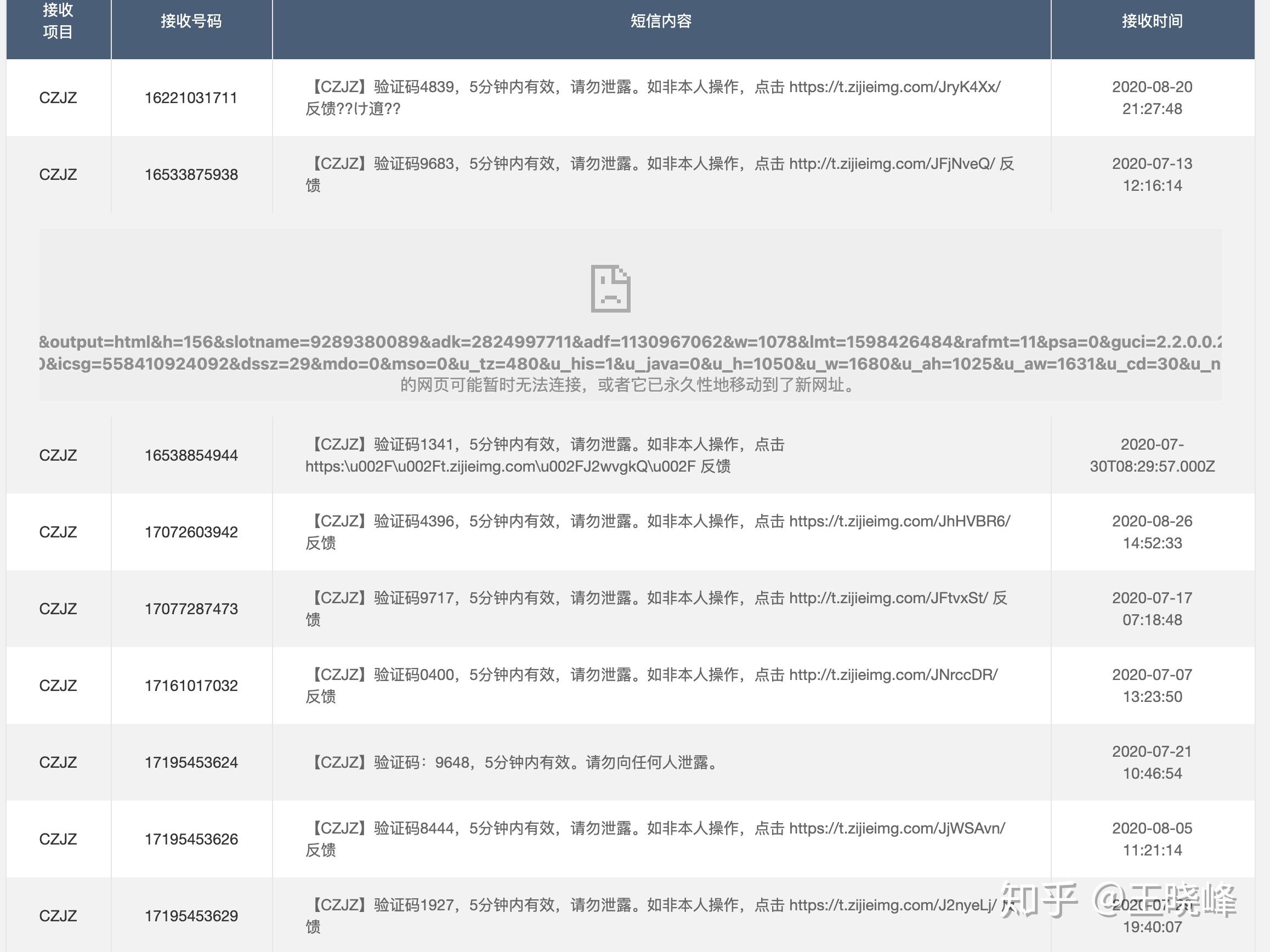The width and height of the screenshot is (1270, 952).
Task: Click SMS message with code 0400
Action: (652, 685)
